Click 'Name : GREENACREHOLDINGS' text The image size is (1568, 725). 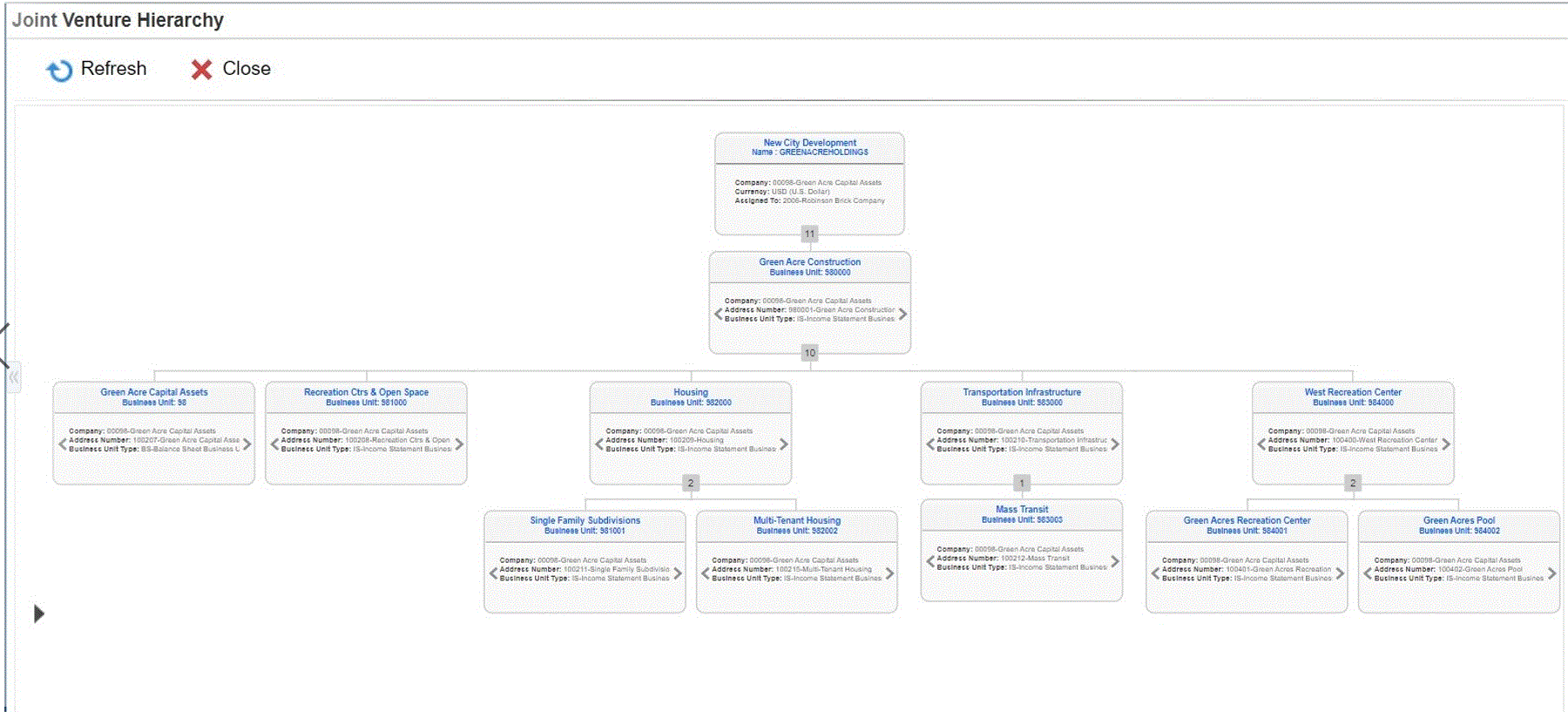click(x=810, y=152)
